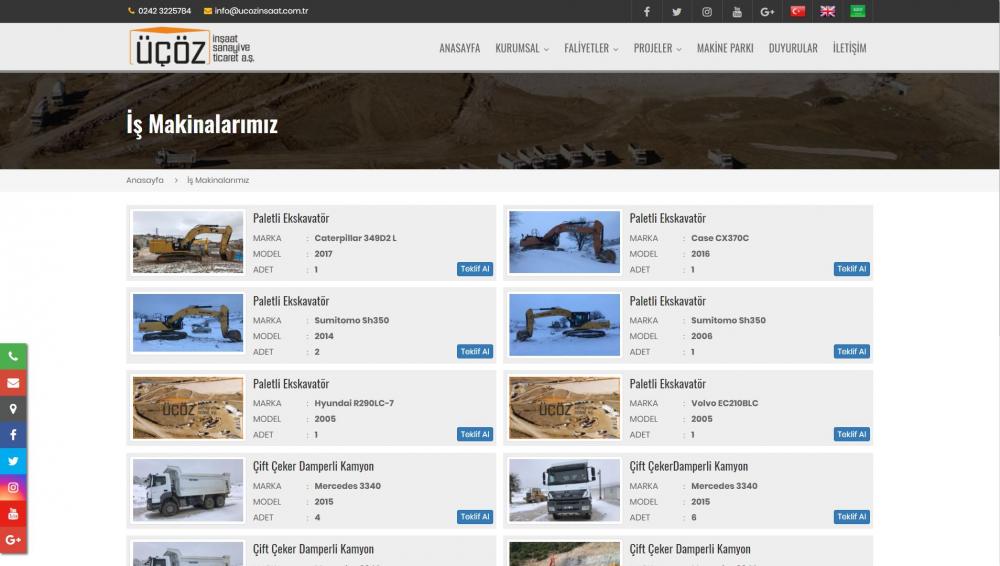This screenshot has height=566, width=1000.
Task: Click the map pin icon in left sidebar
Action: coord(13,409)
